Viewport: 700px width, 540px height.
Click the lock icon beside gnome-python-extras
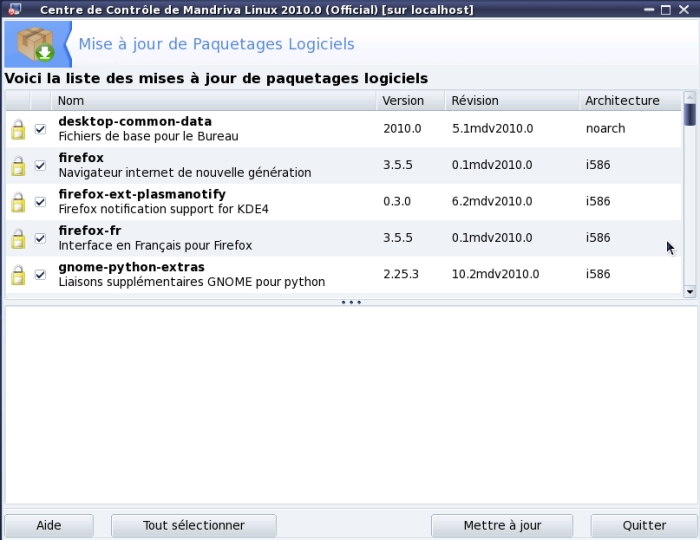click(x=18, y=274)
